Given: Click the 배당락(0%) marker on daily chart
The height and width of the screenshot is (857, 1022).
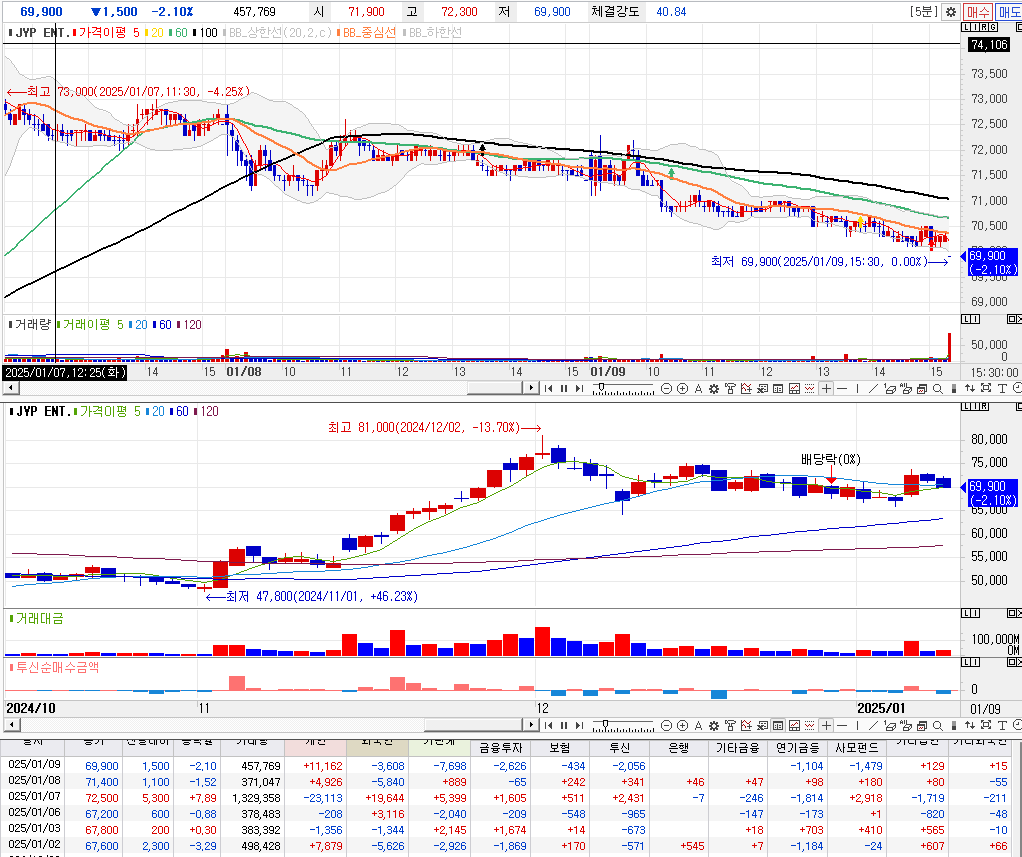Looking at the screenshot, I should (830, 459).
